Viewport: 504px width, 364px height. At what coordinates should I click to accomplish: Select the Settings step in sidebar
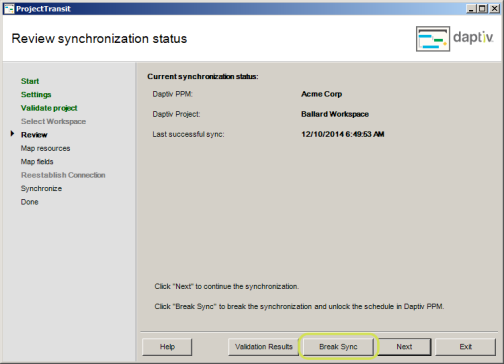[36, 94]
